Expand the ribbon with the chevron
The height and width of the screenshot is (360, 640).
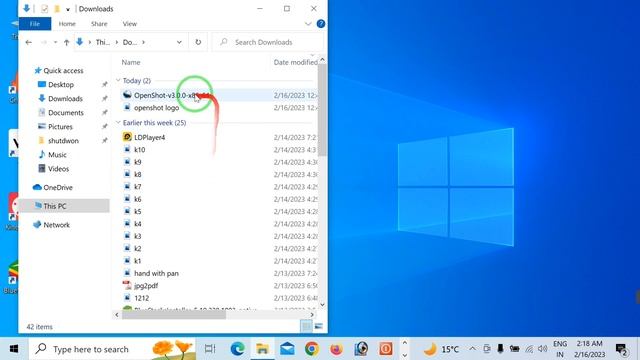click(x=308, y=24)
